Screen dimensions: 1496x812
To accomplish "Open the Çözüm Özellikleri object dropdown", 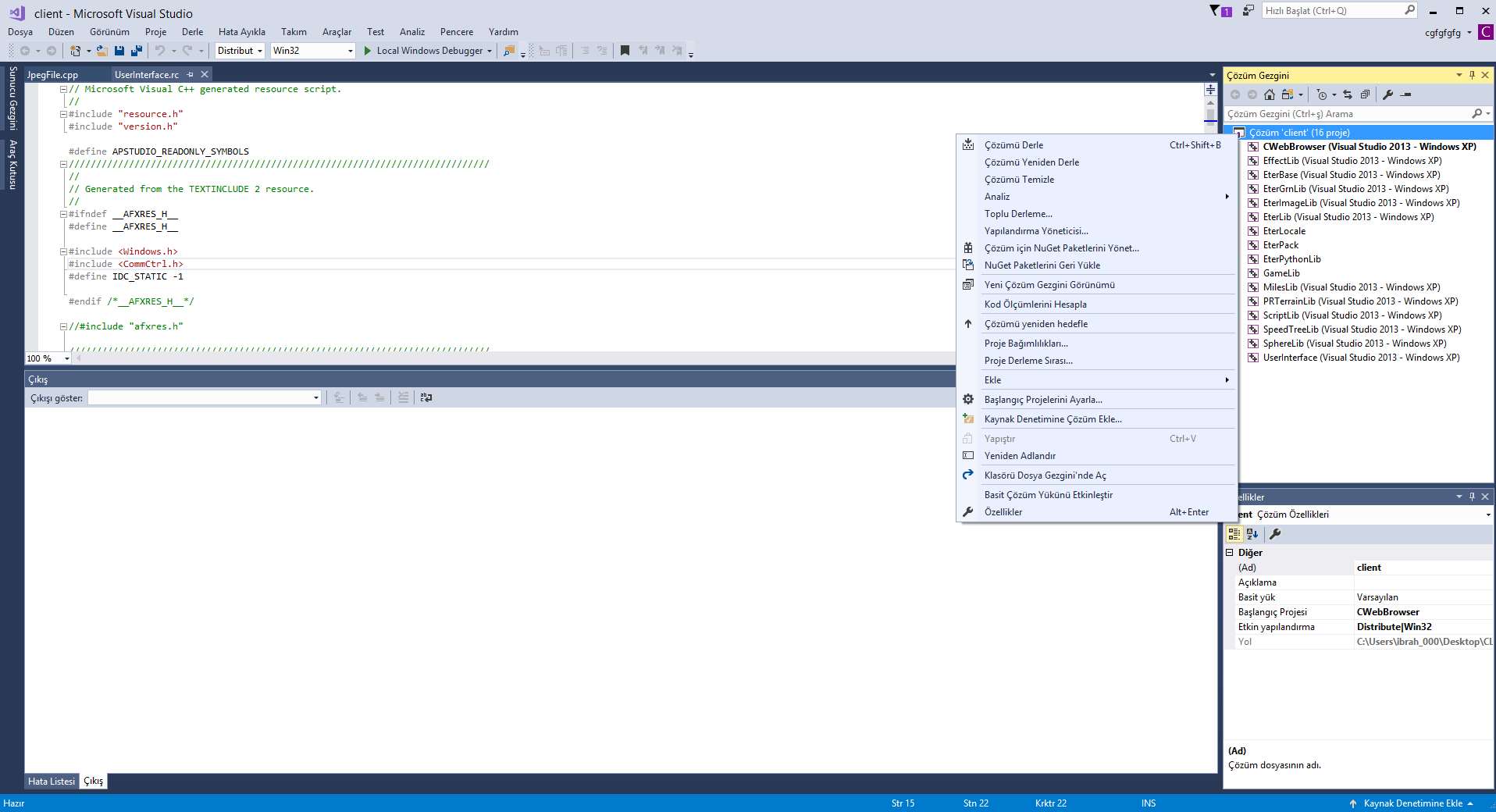I will (x=1488, y=515).
